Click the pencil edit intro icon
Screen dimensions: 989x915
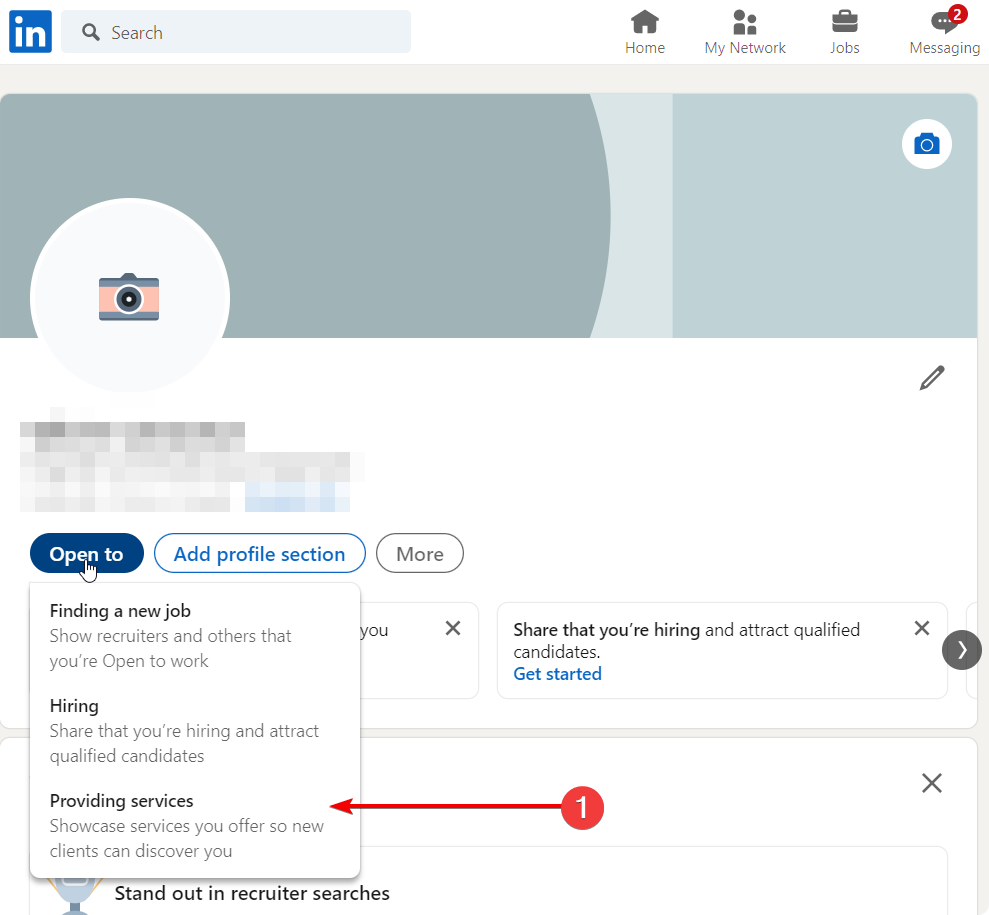pos(932,378)
